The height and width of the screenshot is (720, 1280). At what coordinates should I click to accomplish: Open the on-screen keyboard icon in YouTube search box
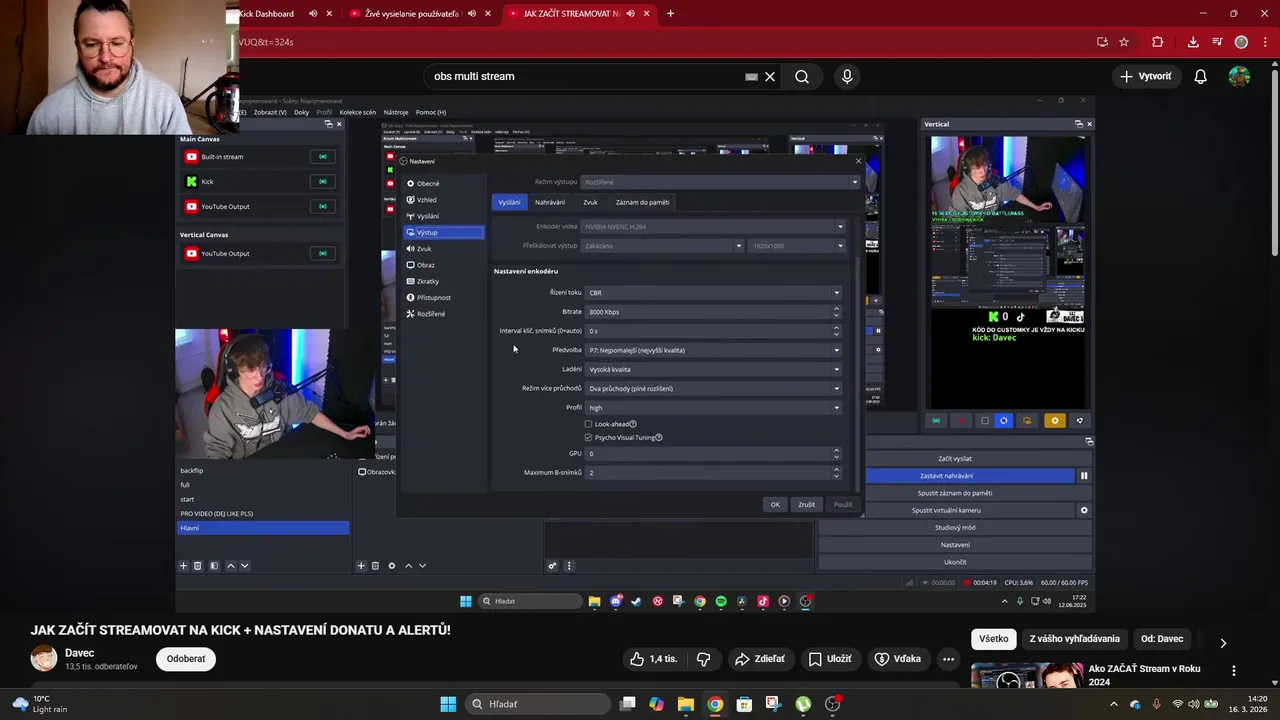coord(751,76)
